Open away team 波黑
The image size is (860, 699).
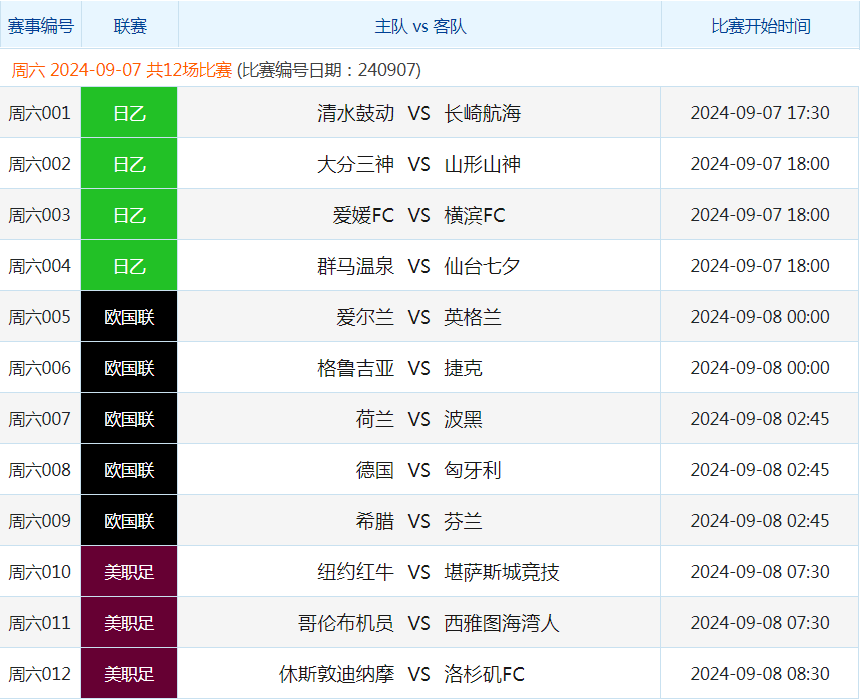coord(463,419)
